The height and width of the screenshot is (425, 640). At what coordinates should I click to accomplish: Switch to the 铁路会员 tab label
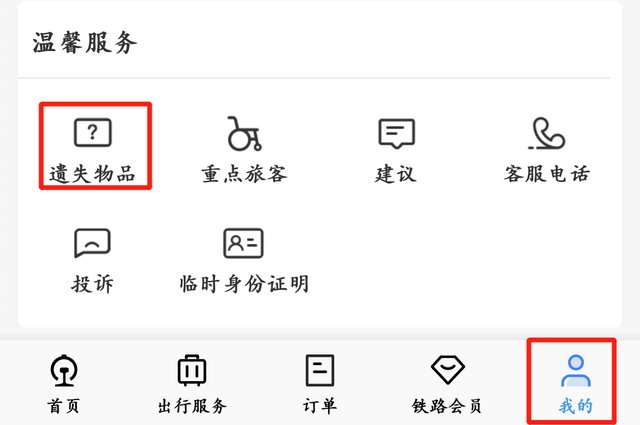[x=447, y=406]
